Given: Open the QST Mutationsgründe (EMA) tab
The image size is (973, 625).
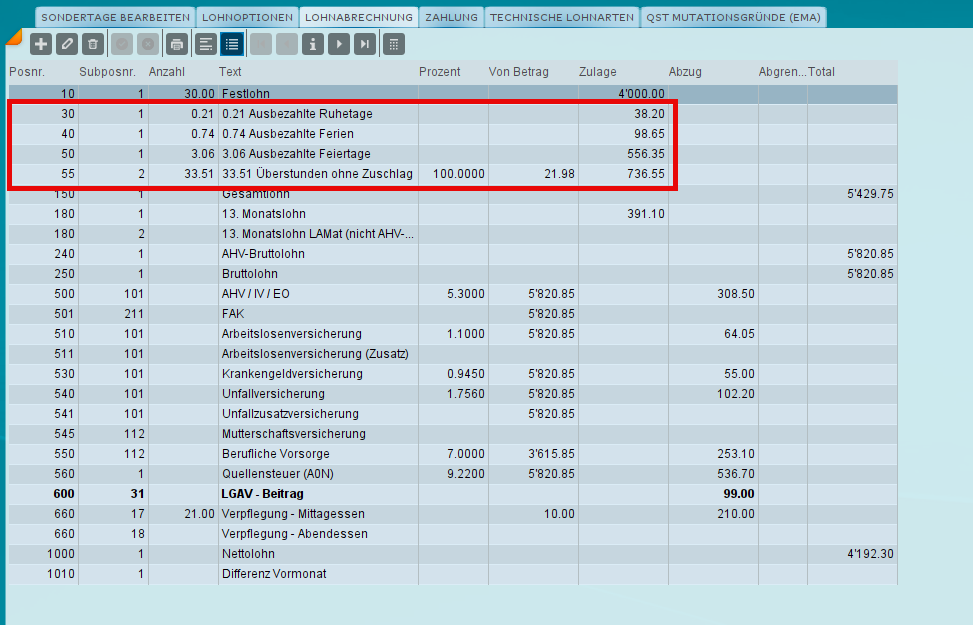Looking at the screenshot, I should (733, 17).
